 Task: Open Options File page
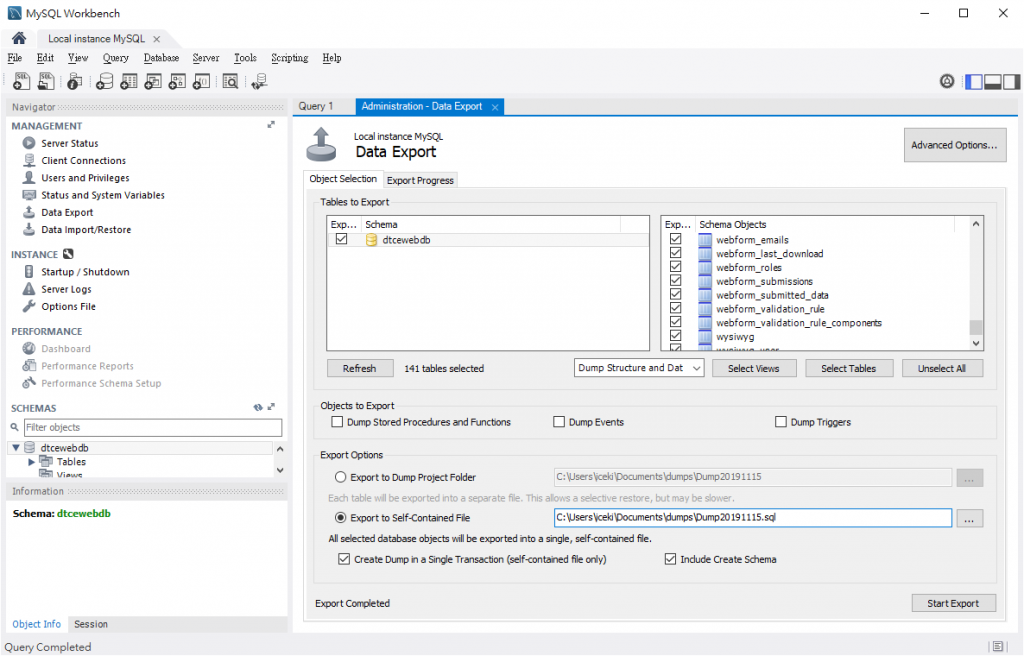(69, 306)
